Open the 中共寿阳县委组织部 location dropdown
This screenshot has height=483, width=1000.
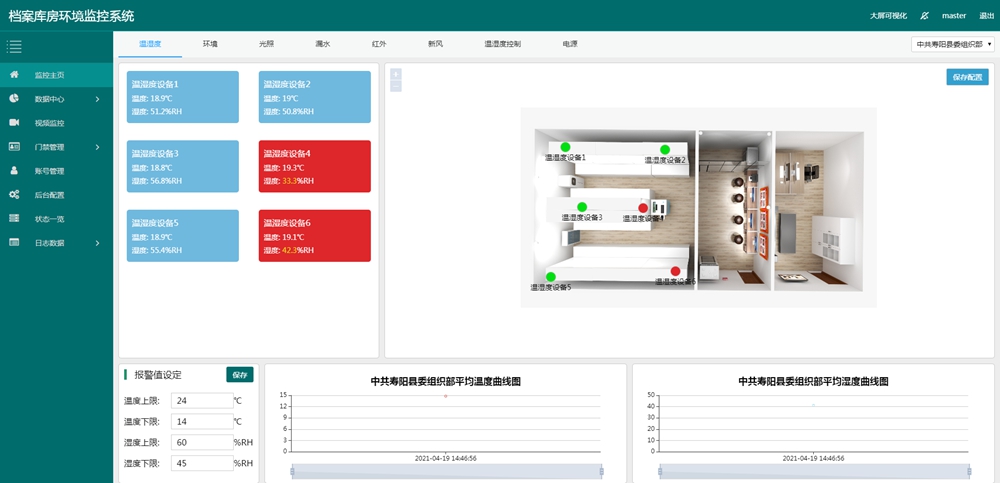point(952,45)
